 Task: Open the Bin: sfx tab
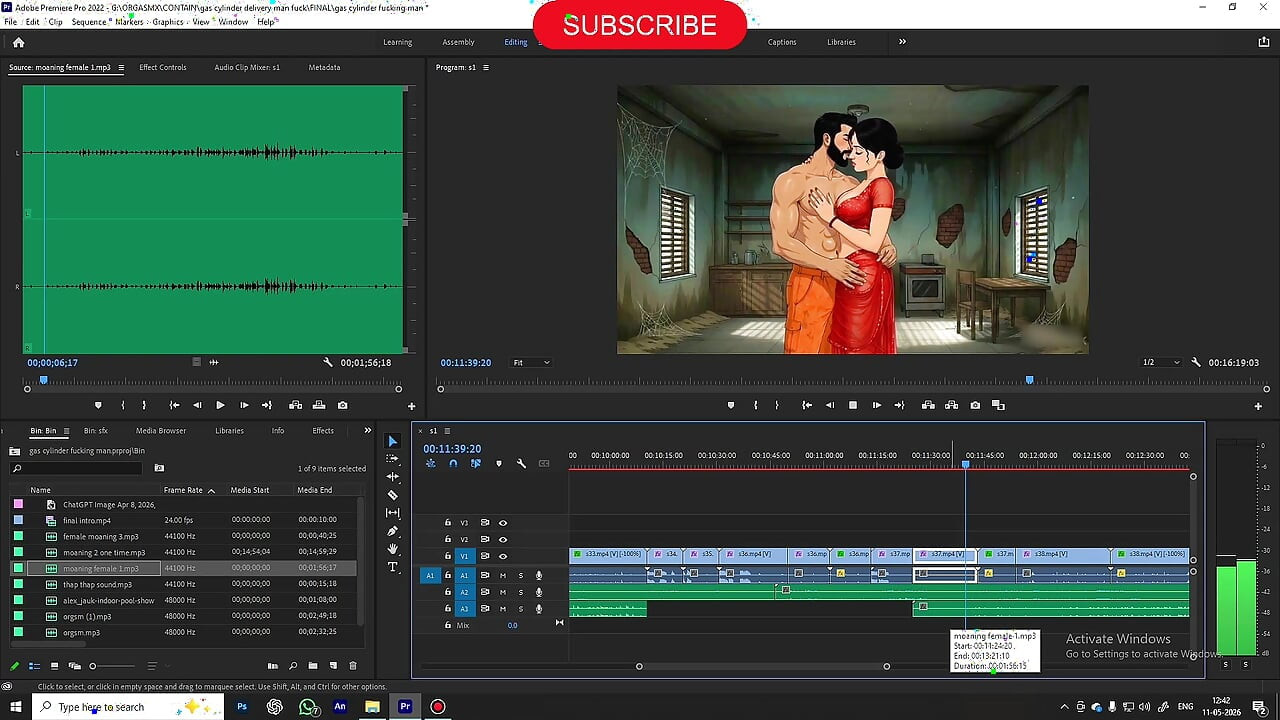pos(95,431)
